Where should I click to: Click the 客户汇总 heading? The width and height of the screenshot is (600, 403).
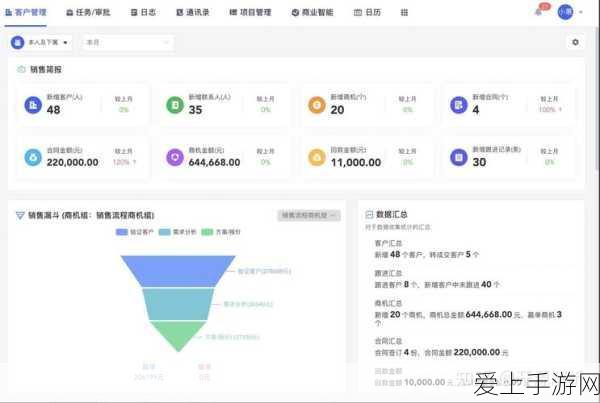(x=388, y=243)
